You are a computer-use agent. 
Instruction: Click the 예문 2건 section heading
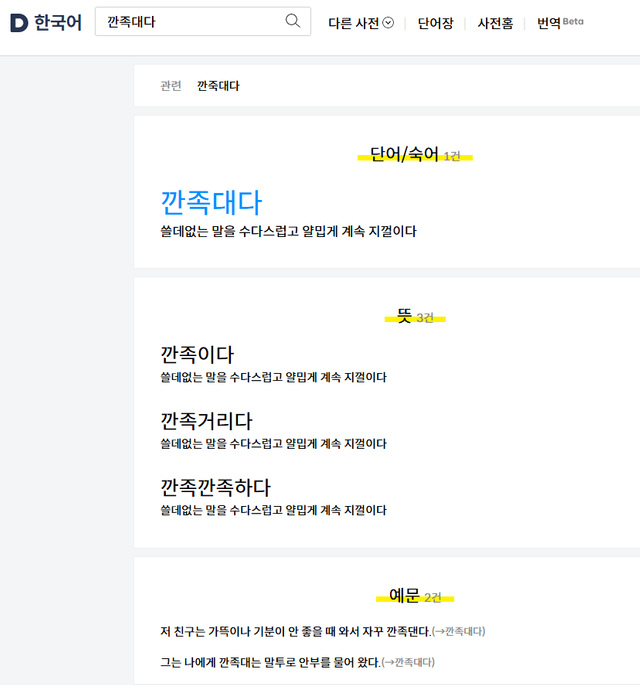point(415,596)
